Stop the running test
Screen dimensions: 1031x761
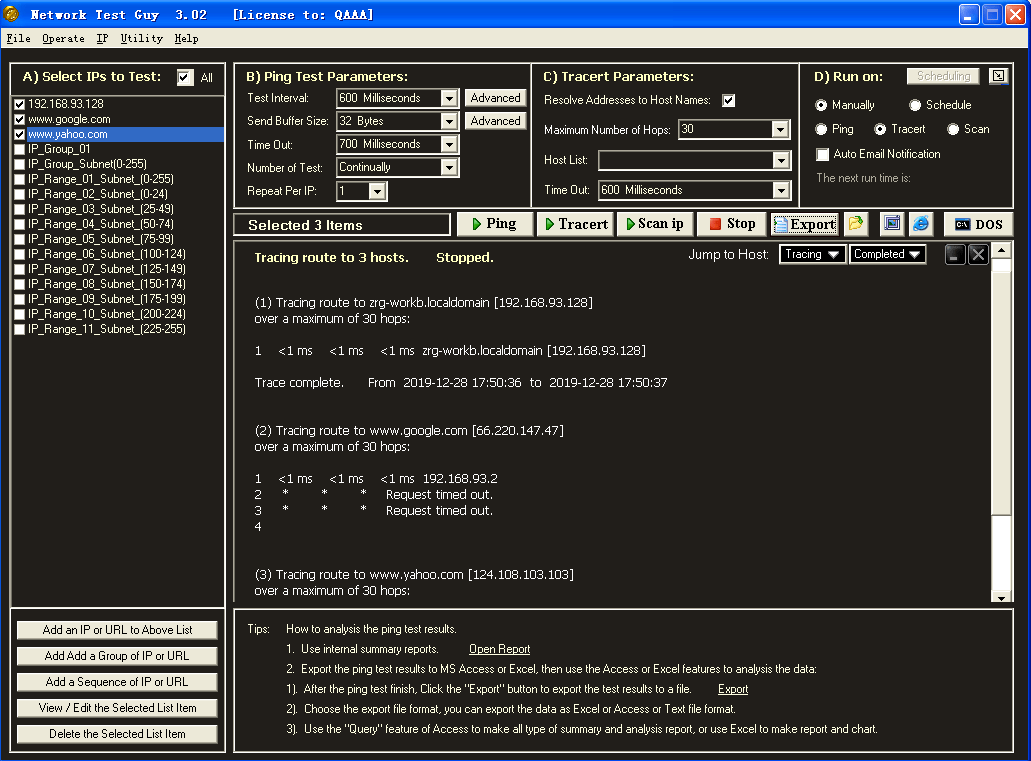tap(732, 224)
